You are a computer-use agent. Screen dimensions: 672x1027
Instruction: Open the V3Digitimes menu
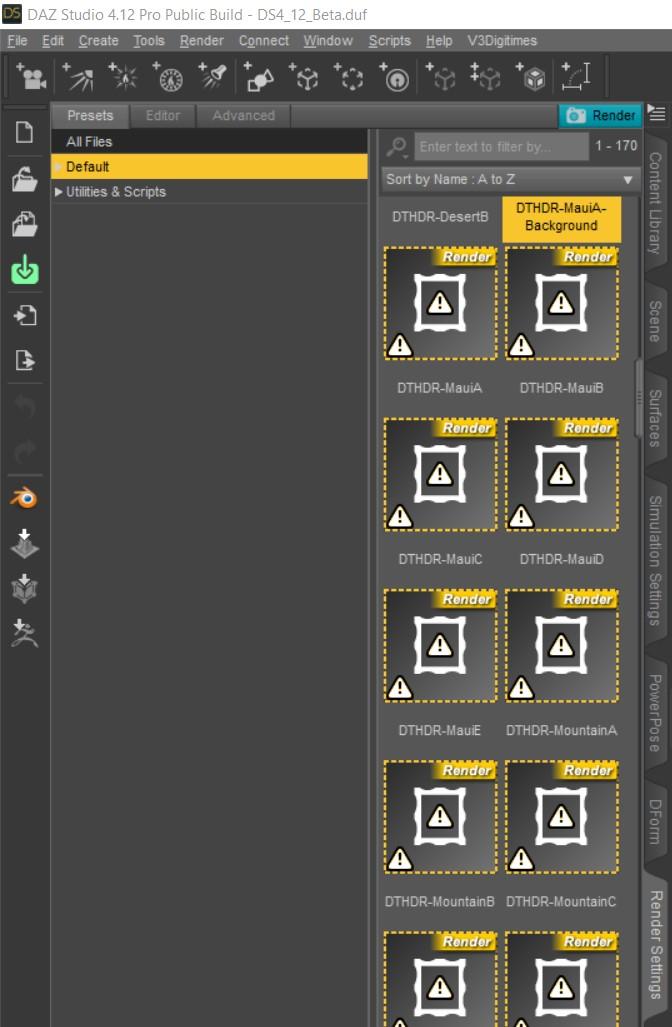pos(502,41)
